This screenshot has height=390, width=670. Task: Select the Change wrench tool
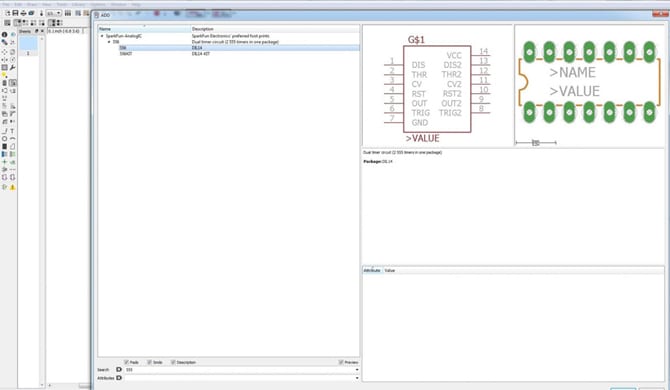point(13,67)
